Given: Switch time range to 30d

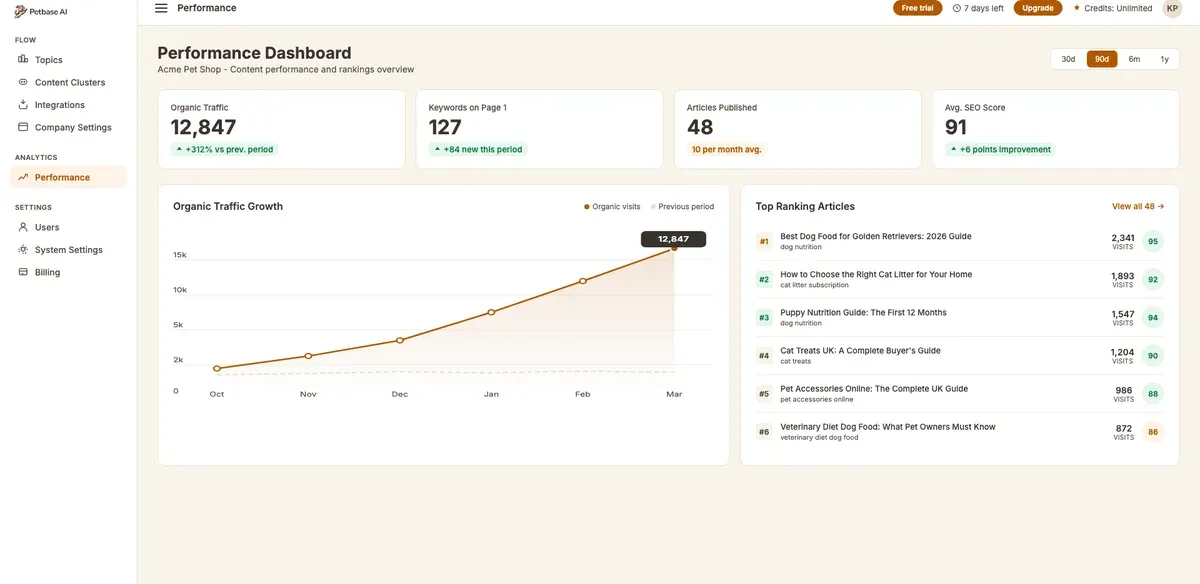Looking at the screenshot, I should pos(1068,59).
